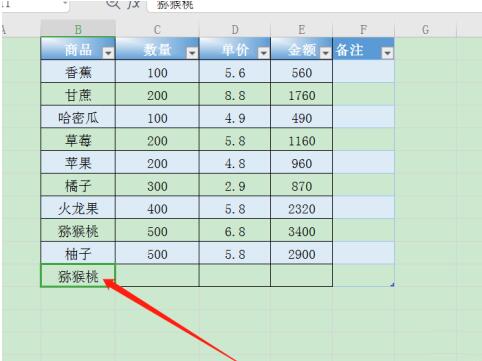The height and width of the screenshot is (361, 482).
Task: Click the 猕猴桃 cell with quantity 500
Action: pos(78,231)
